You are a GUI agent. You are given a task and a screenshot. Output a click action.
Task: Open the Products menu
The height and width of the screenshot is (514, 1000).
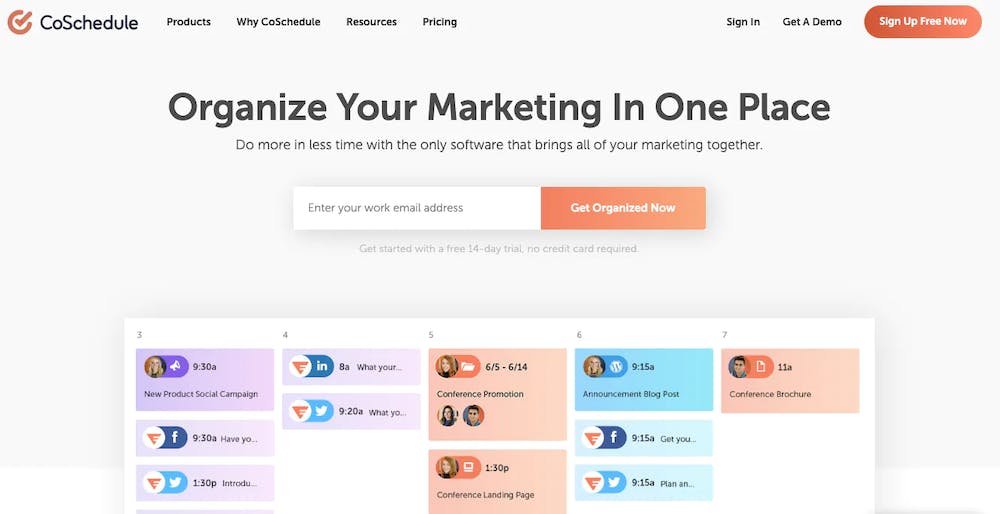[x=189, y=22]
